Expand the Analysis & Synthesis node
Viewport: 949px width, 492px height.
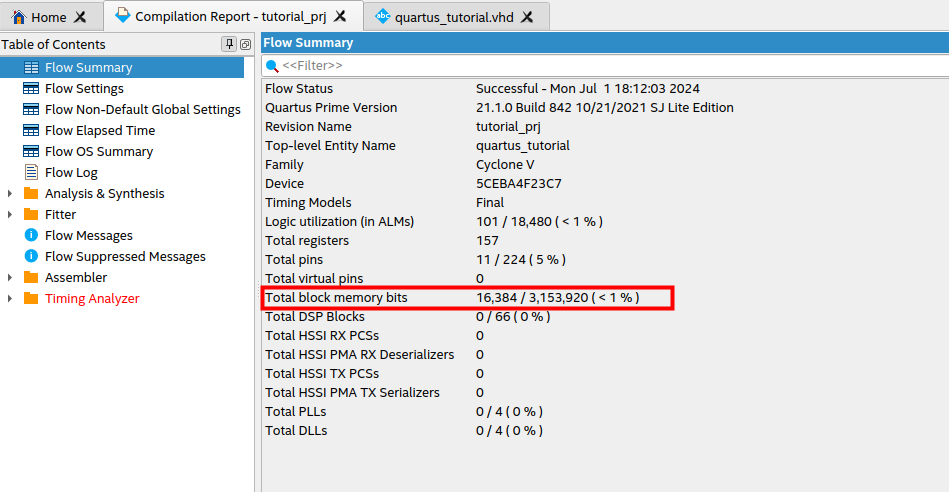coord(10,194)
